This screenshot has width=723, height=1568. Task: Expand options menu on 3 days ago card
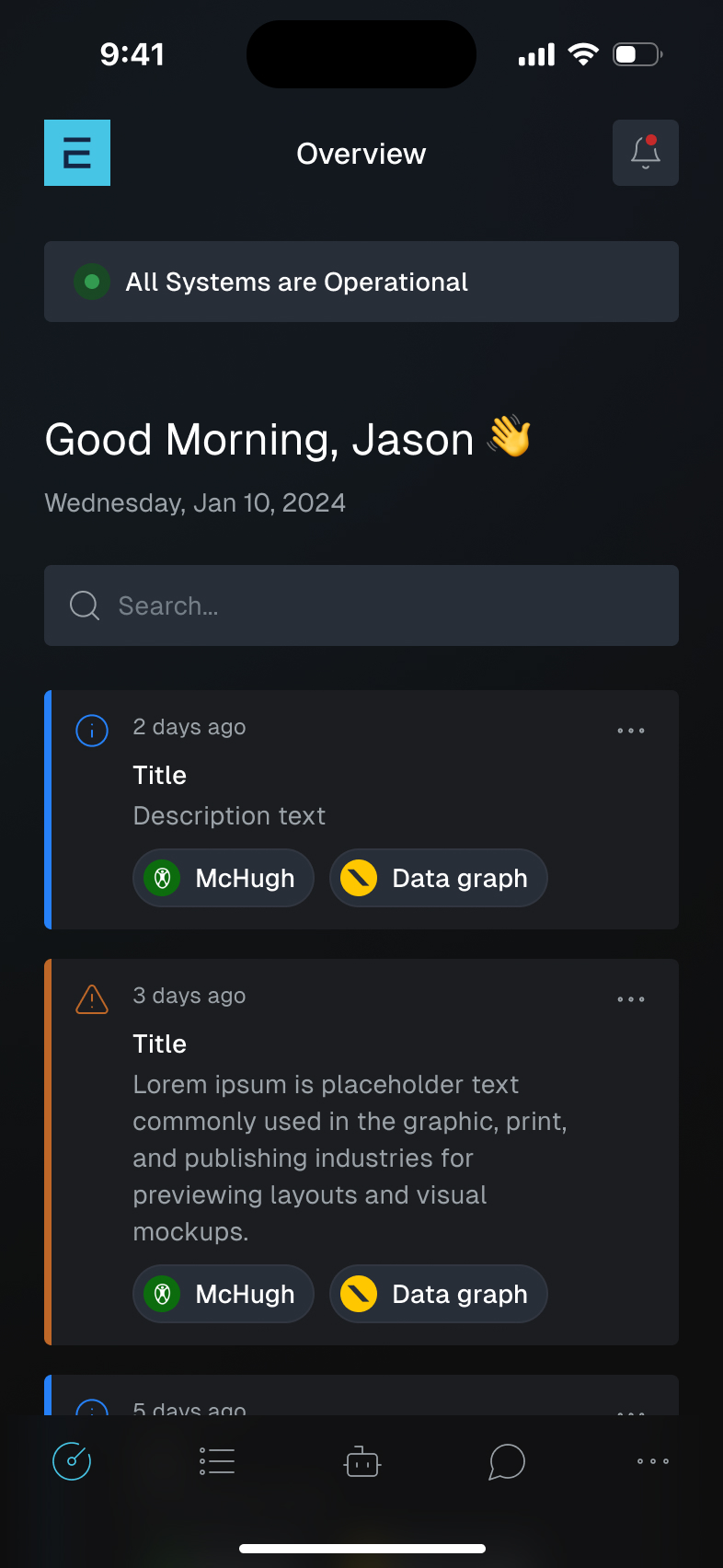pyautogui.click(x=631, y=999)
